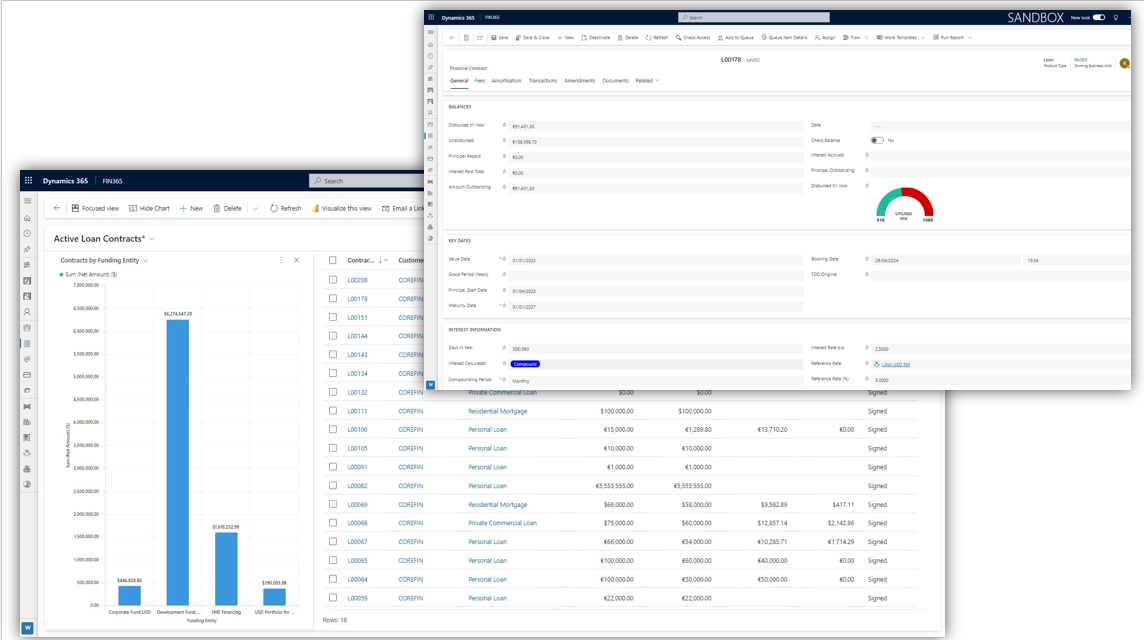Open the app launcher in Active Loan Contracts window
The height and width of the screenshot is (640, 1144).
click(28, 180)
